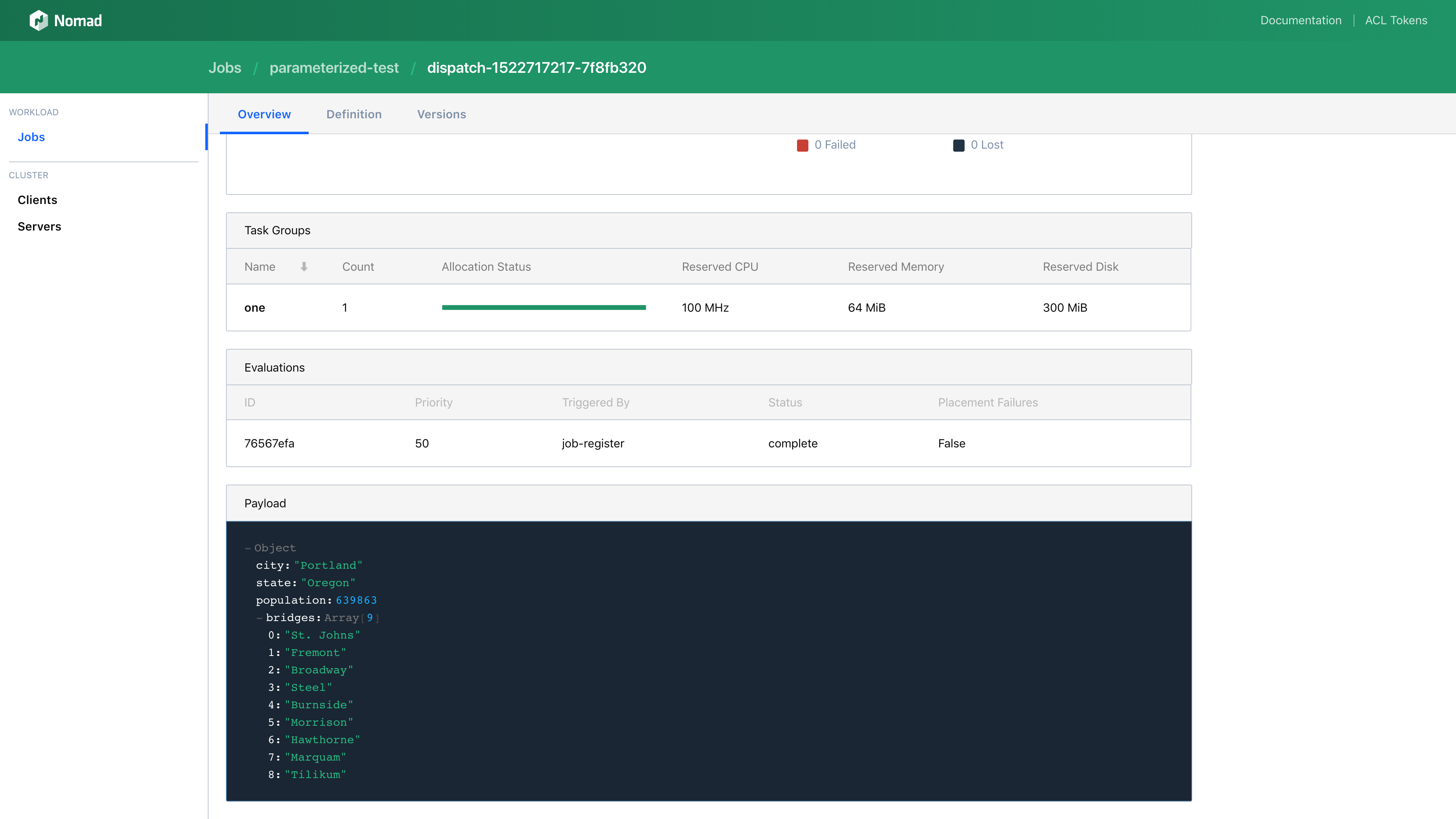Click bridge entry "Broadway"
The width and height of the screenshot is (1456, 819).
(319, 670)
